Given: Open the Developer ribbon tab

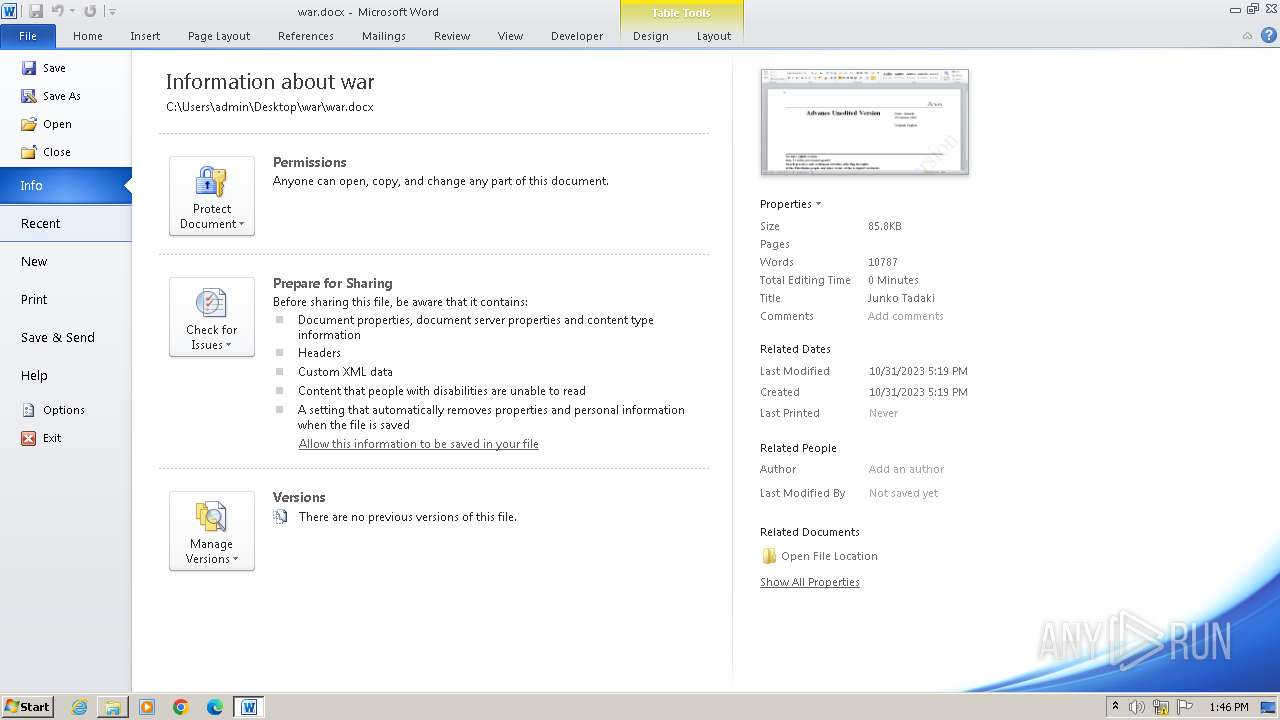Looking at the screenshot, I should tap(577, 36).
